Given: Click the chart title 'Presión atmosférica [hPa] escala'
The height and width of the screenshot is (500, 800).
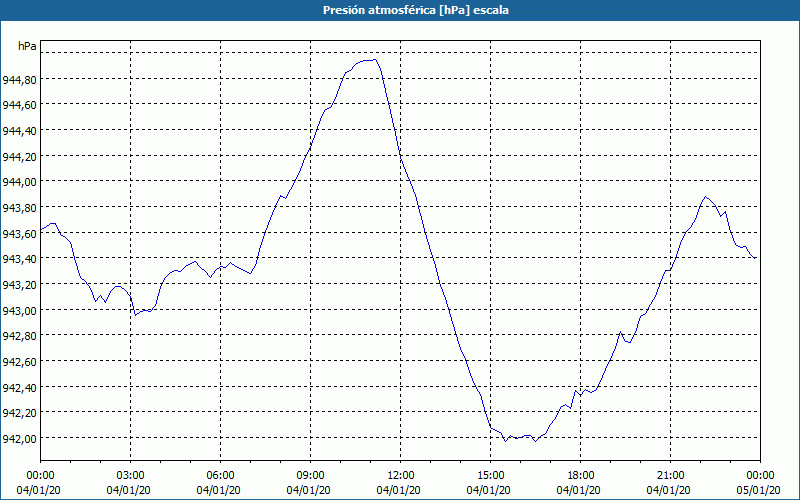Looking at the screenshot, I should coord(416,10).
